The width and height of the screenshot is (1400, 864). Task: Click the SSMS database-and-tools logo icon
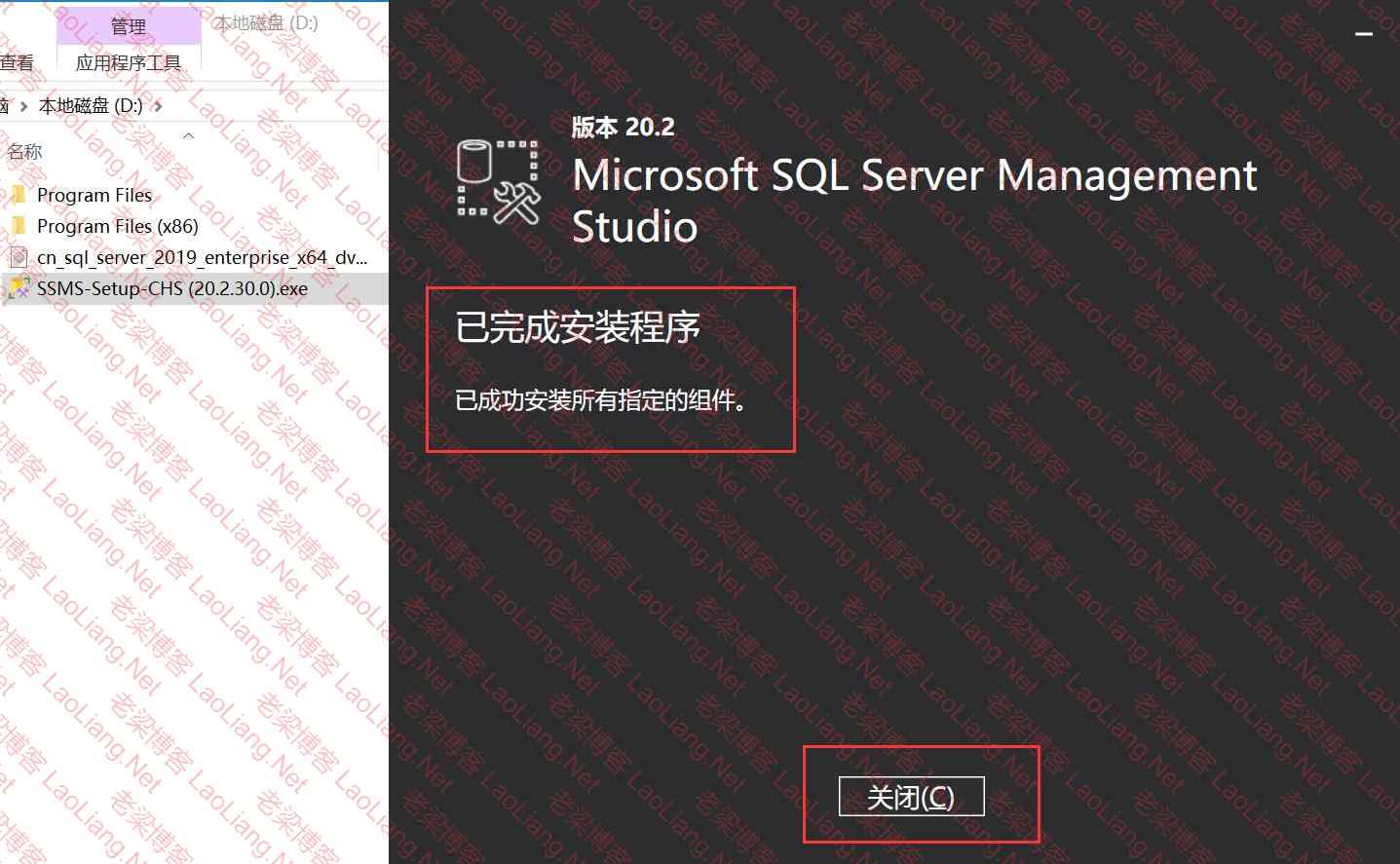pyautogui.click(x=498, y=181)
